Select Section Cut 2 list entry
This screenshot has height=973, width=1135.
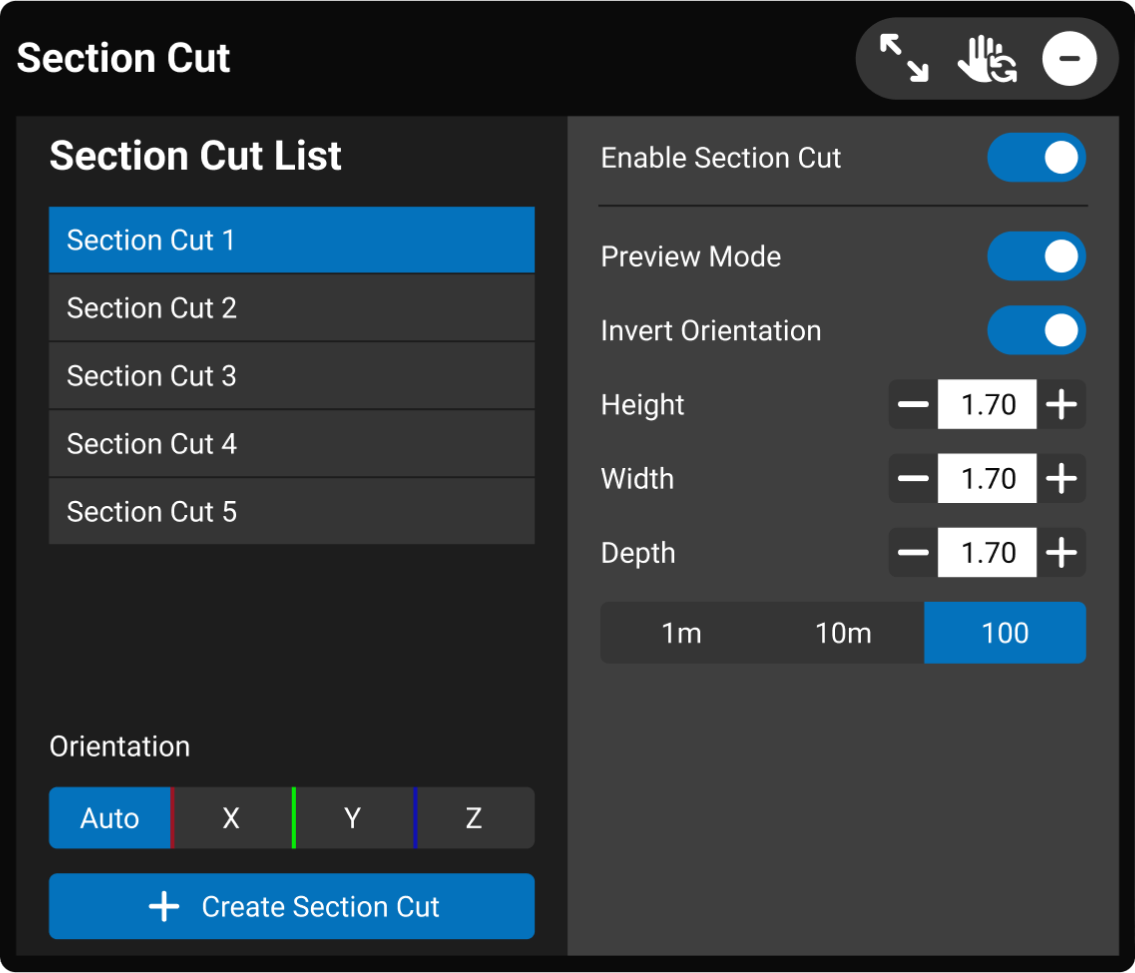pyautogui.click(x=291, y=308)
